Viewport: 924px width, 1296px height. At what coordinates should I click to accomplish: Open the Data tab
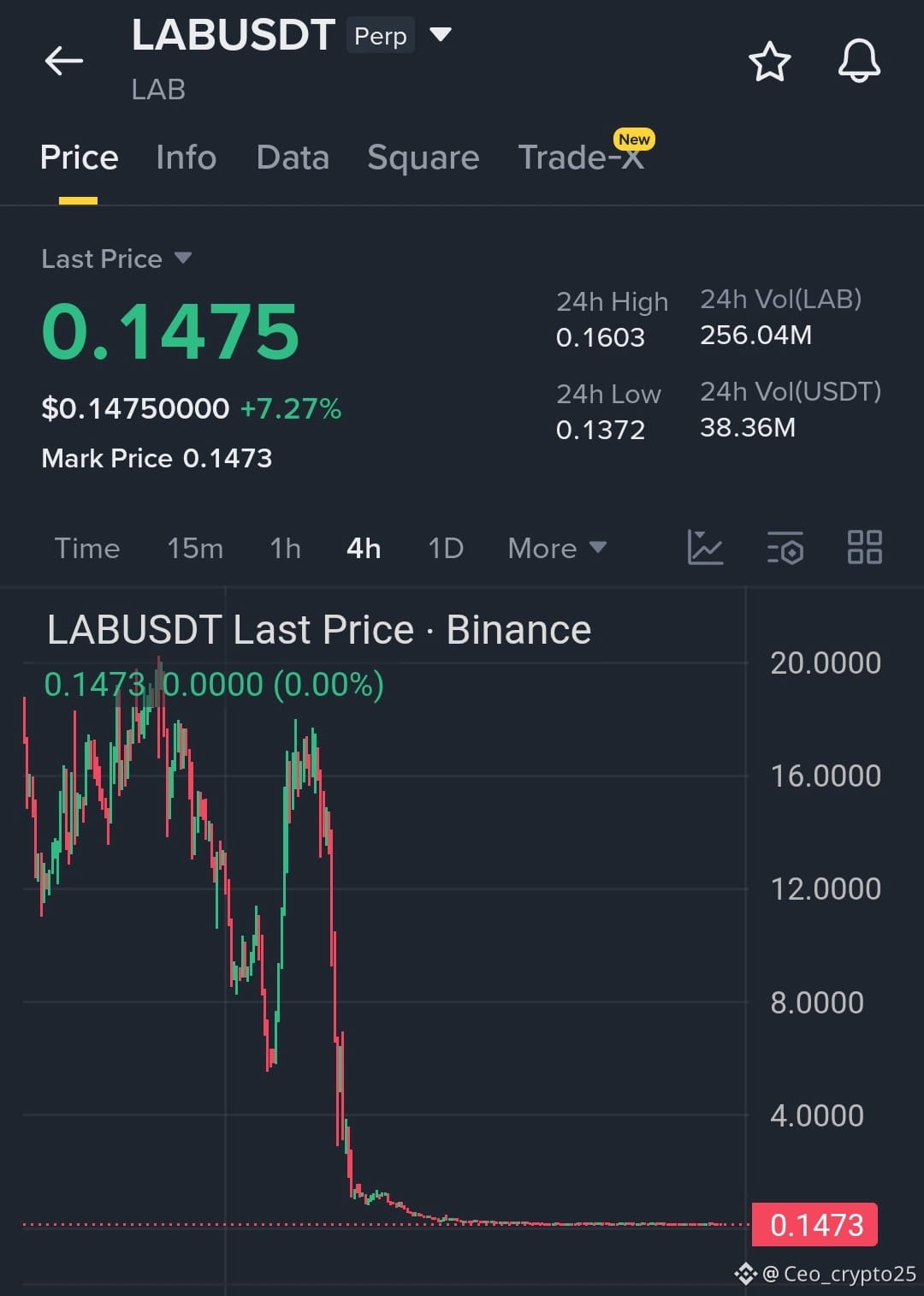click(293, 158)
